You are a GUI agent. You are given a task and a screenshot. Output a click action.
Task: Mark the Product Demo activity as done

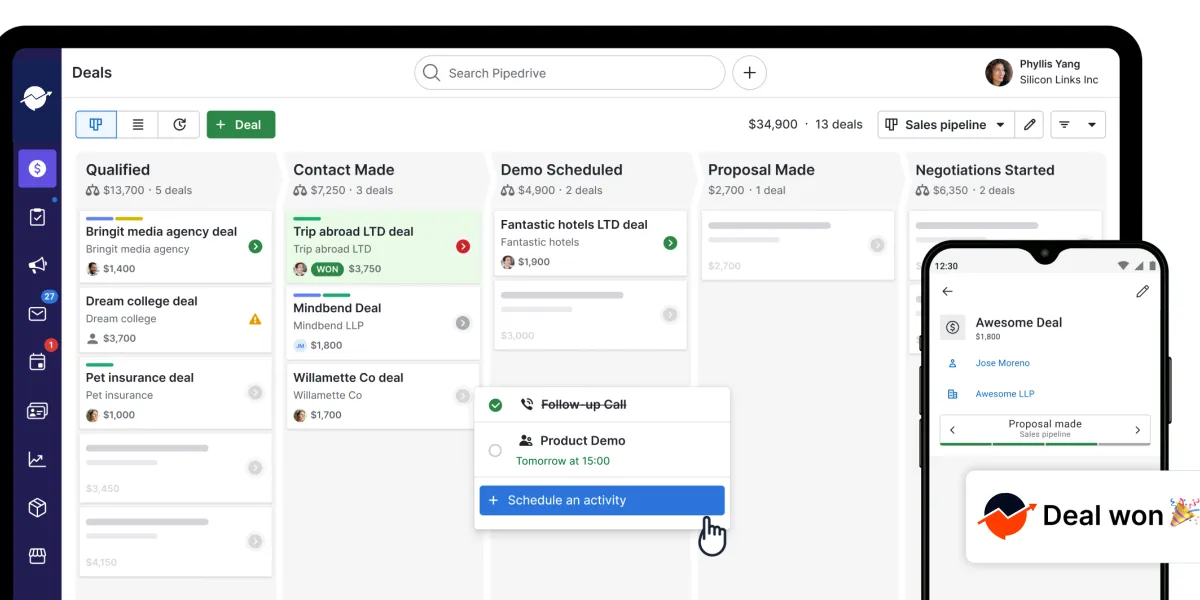pyautogui.click(x=495, y=451)
